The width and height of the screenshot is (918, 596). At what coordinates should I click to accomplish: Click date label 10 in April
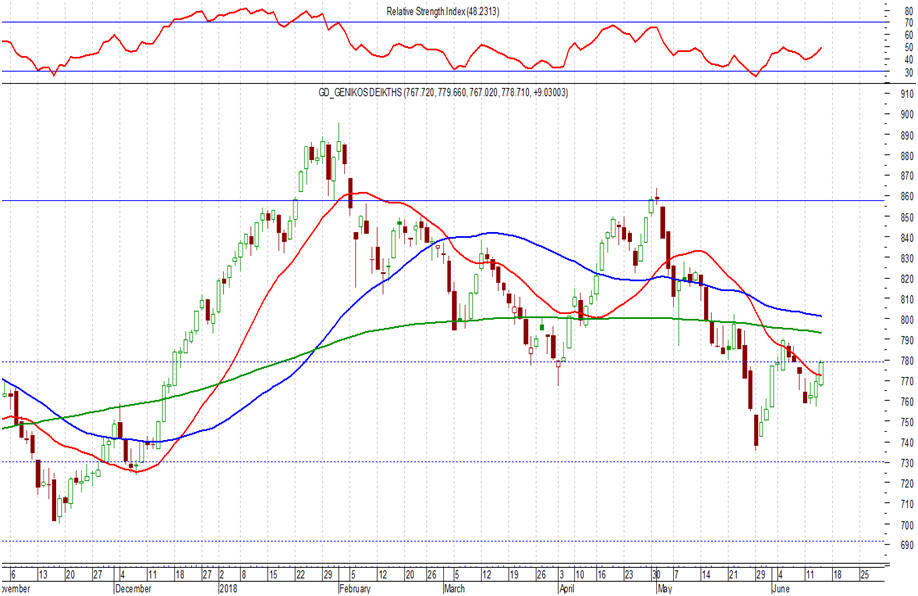[580, 575]
